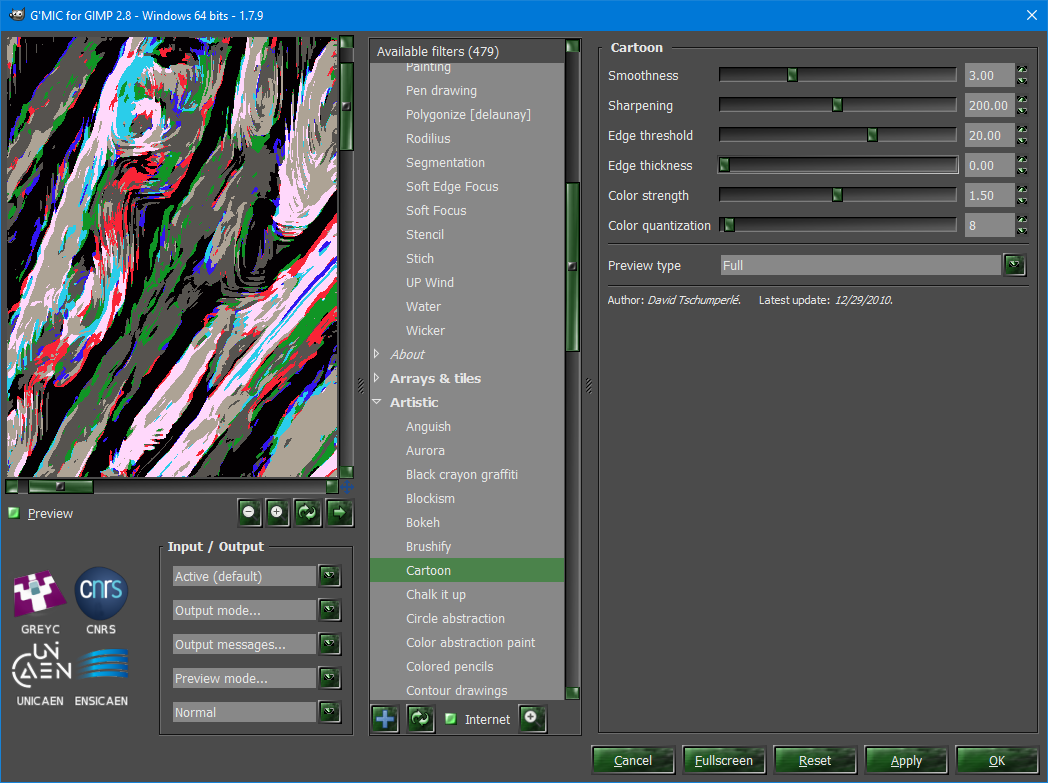Toggle the Preview checkbox
This screenshot has width=1048, height=783.
pos(13,513)
